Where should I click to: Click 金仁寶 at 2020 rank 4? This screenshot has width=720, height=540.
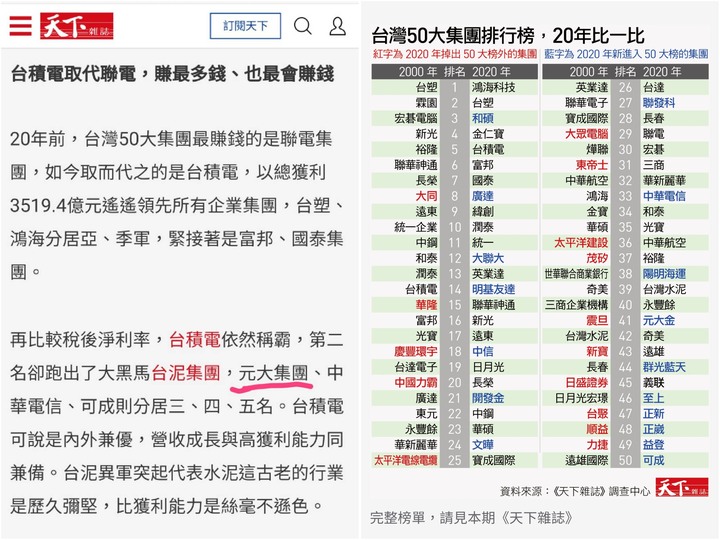[488, 134]
